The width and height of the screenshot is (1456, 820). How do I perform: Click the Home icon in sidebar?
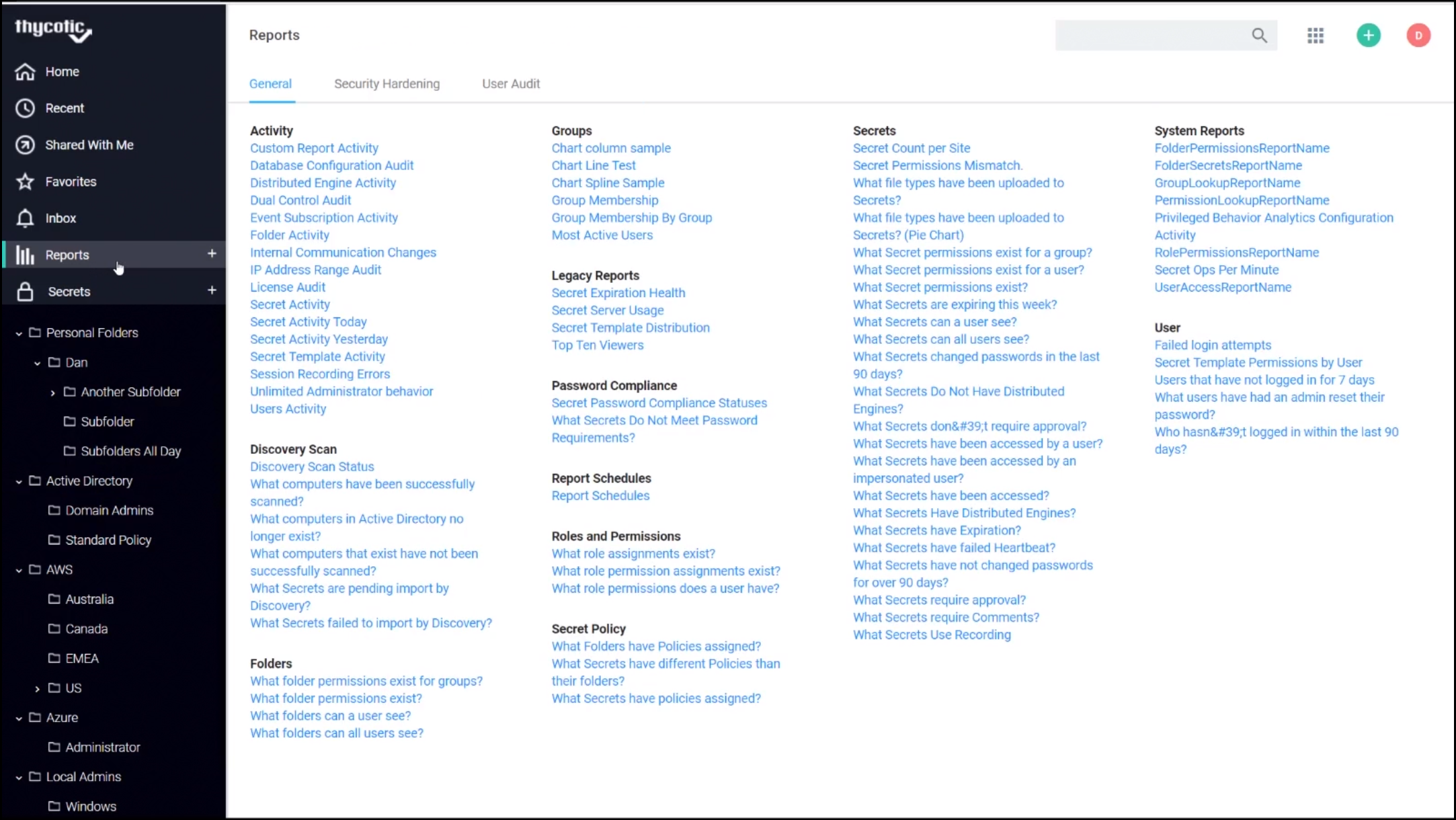tap(25, 71)
